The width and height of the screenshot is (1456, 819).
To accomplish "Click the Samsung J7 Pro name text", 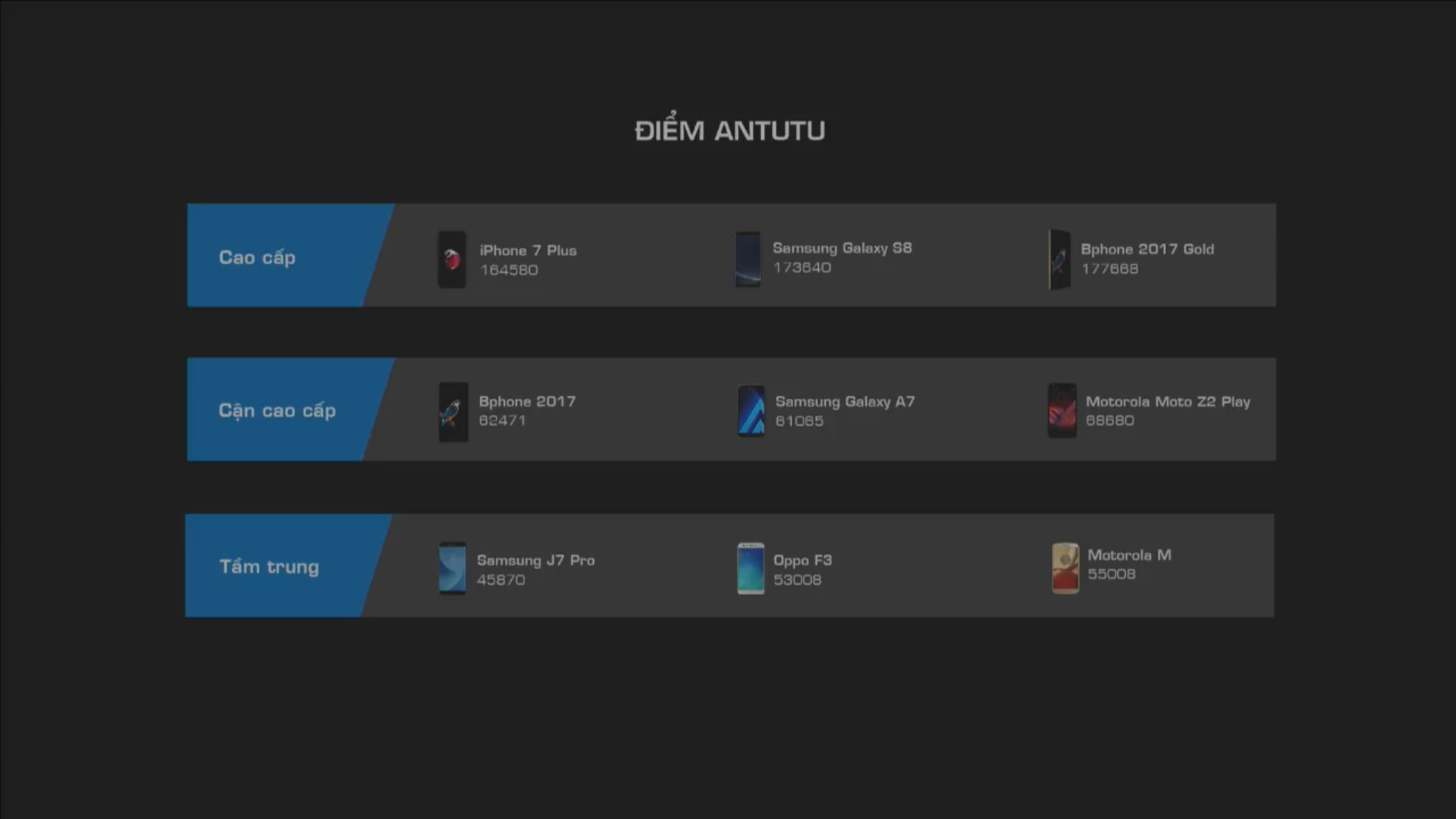I will click(535, 560).
